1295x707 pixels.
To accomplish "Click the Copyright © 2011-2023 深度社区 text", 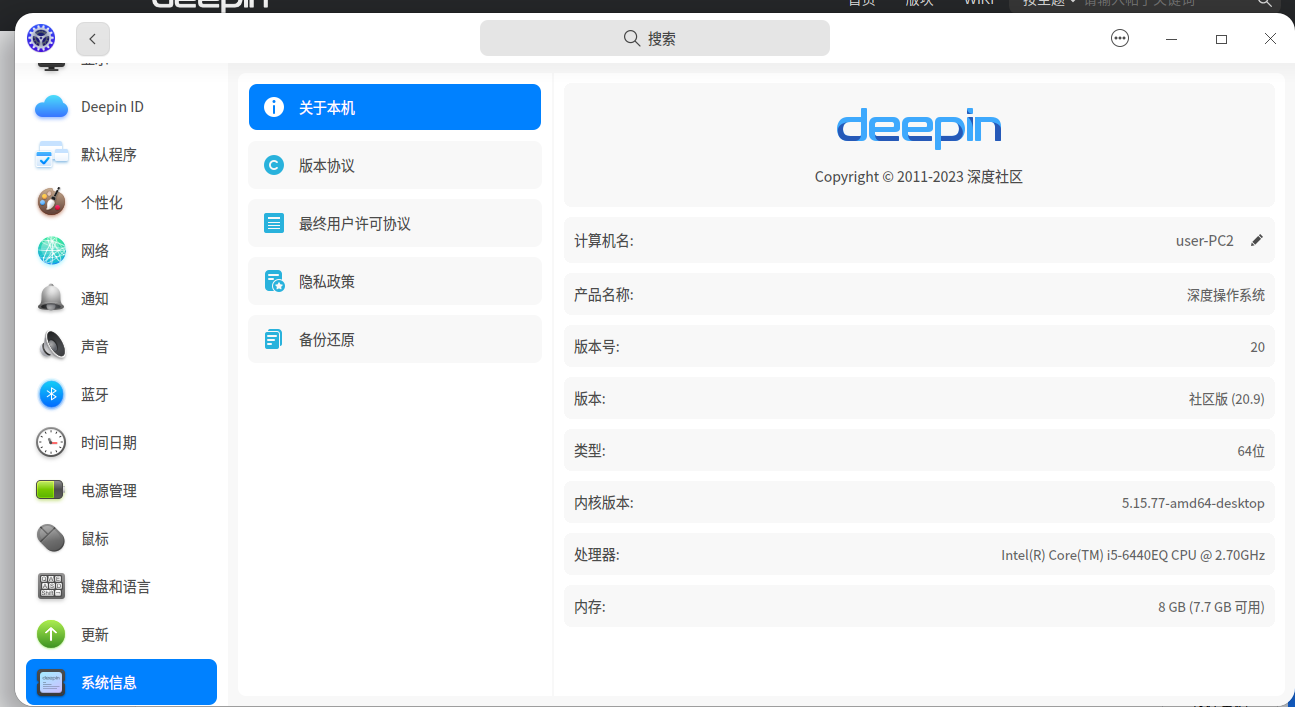I will tap(919, 177).
